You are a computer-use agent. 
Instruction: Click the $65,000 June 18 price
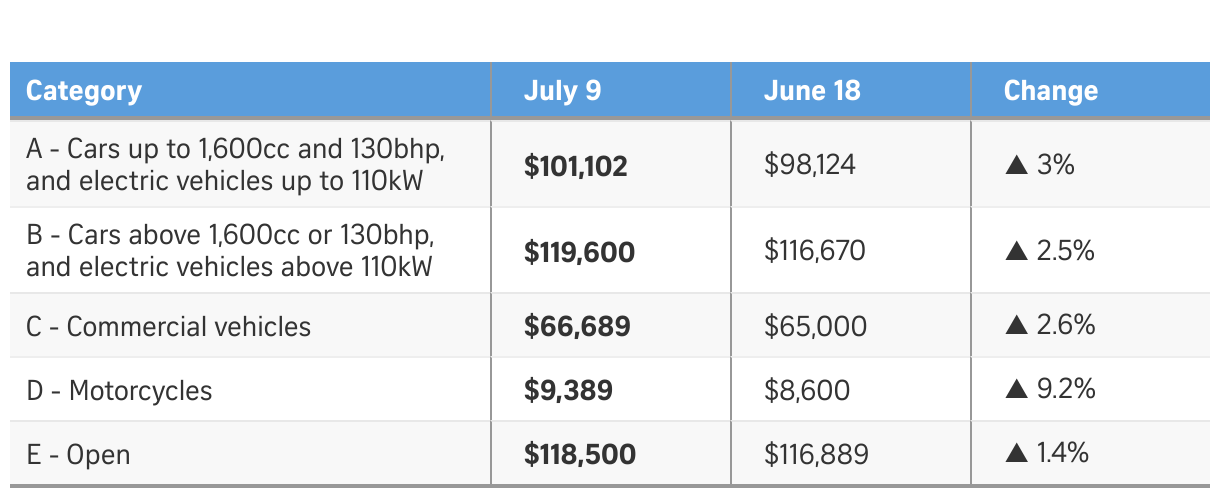tap(815, 326)
